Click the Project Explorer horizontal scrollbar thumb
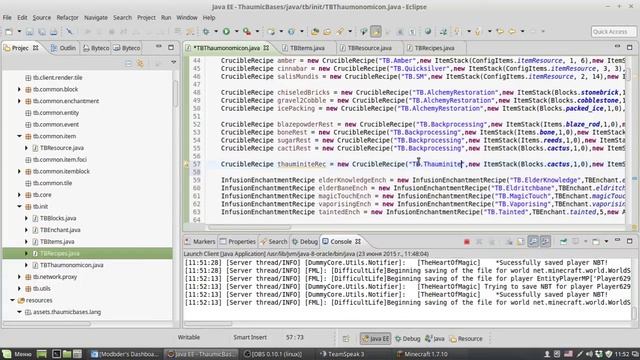Viewport: 640px width, 360px height. click(x=47, y=324)
